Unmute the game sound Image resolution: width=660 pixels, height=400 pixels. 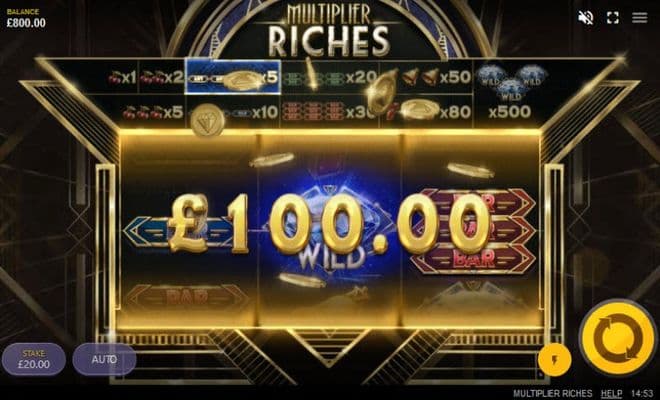point(585,18)
